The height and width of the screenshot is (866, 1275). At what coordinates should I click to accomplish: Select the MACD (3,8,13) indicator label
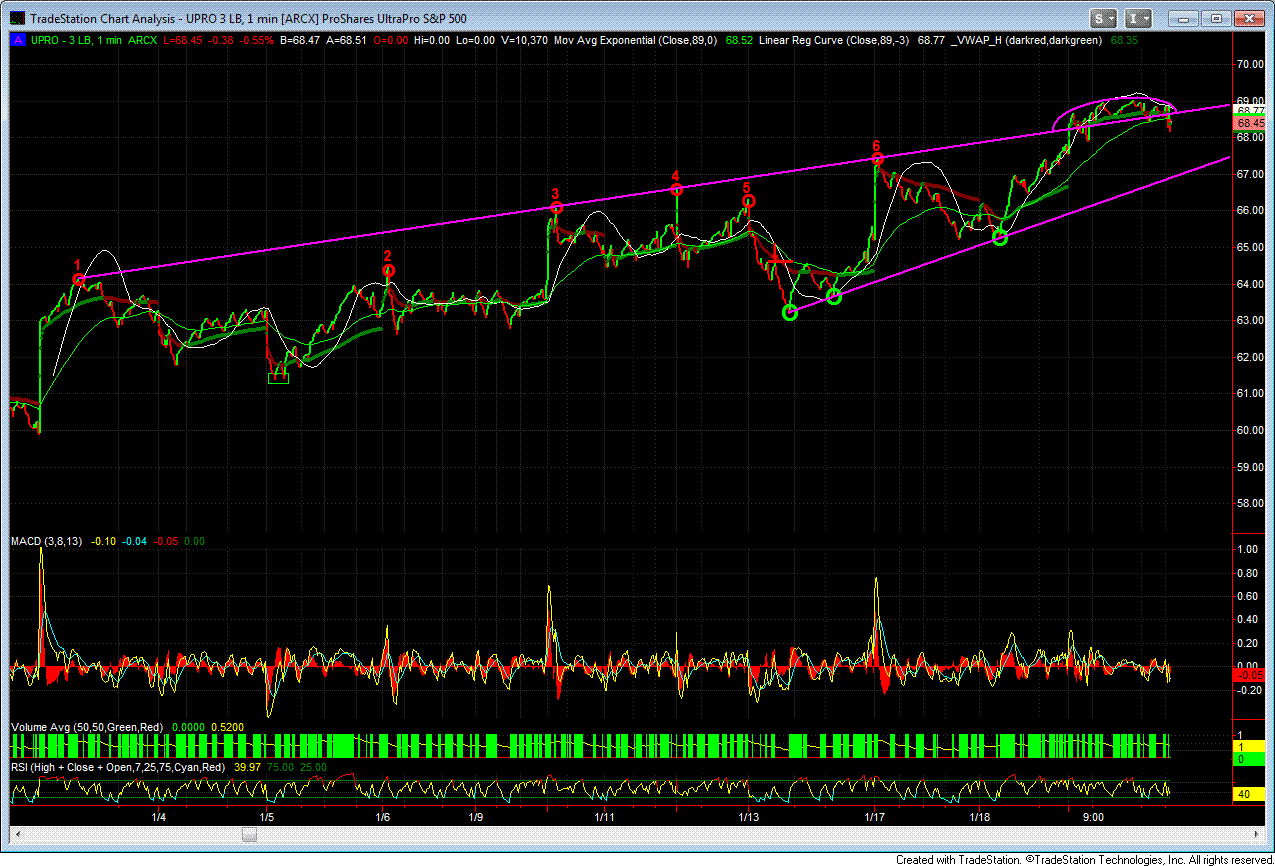(48, 541)
